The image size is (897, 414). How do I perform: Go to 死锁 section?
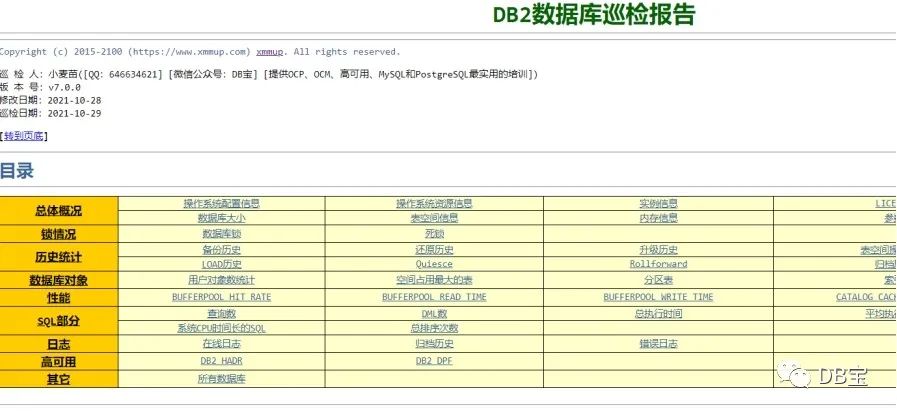coord(434,234)
